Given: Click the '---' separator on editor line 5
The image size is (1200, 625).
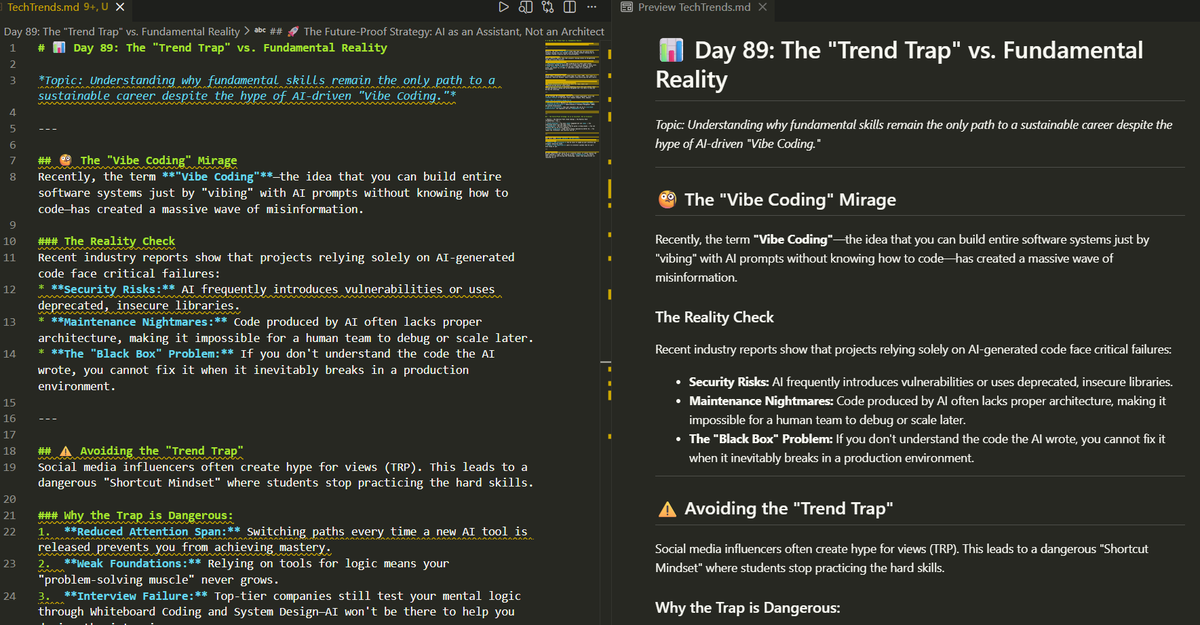Looking at the screenshot, I should coord(47,129).
